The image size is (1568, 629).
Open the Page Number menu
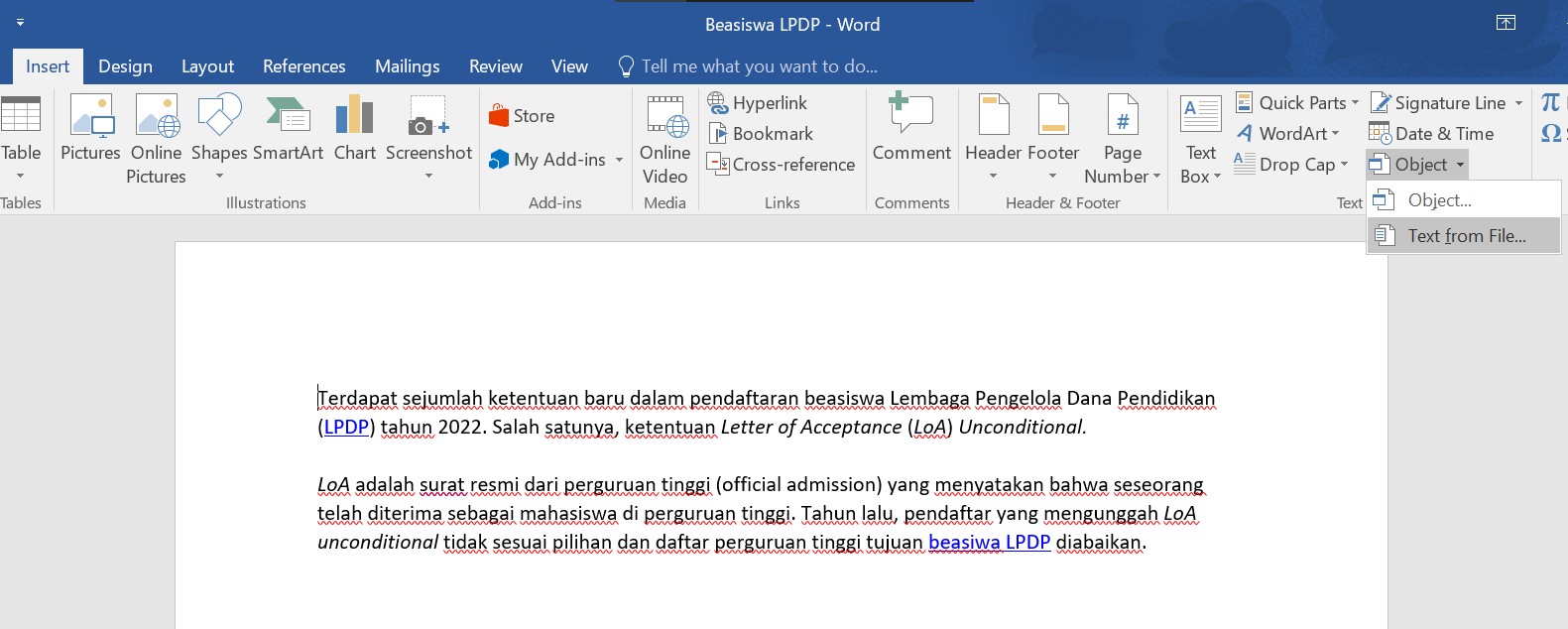pyautogui.click(x=1123, y=139)
